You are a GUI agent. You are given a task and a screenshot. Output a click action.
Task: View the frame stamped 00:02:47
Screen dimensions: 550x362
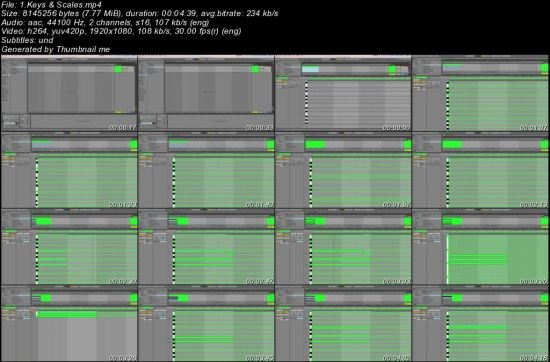click(206, 247)
